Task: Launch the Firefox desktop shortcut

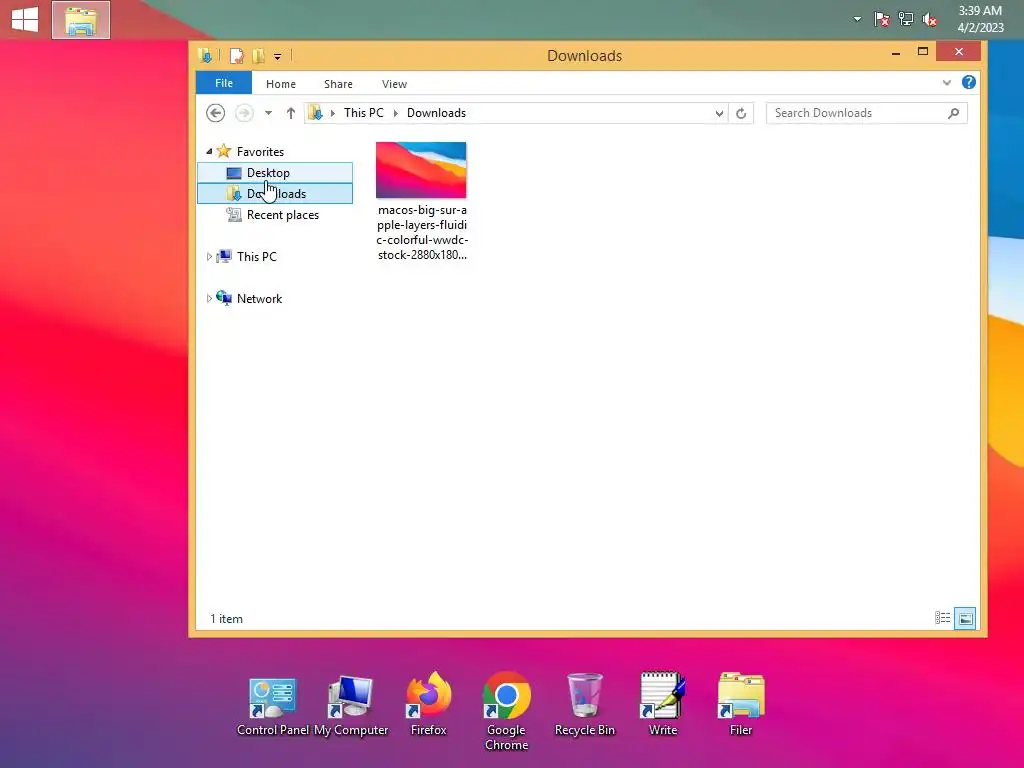Action: point(428,705)
